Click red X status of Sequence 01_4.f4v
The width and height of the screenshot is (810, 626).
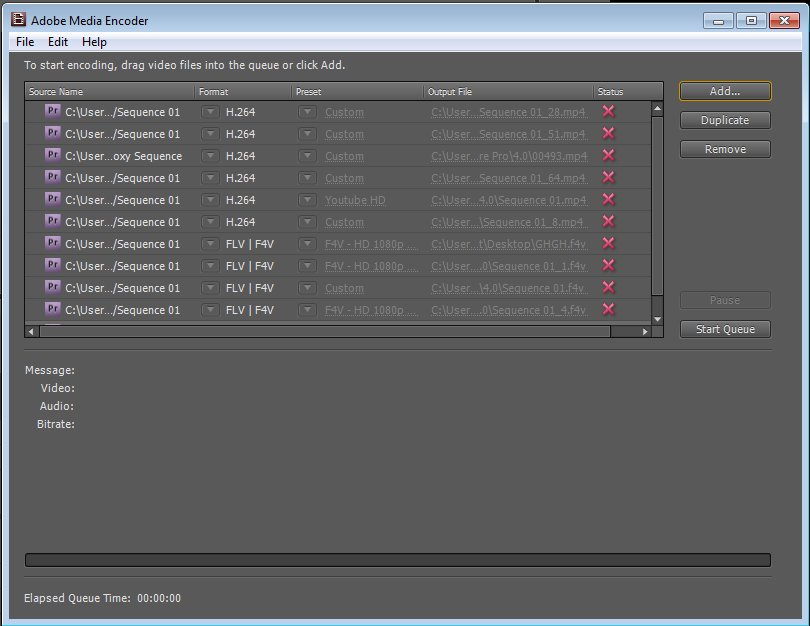pyautogui.click(x=609, y=309)
